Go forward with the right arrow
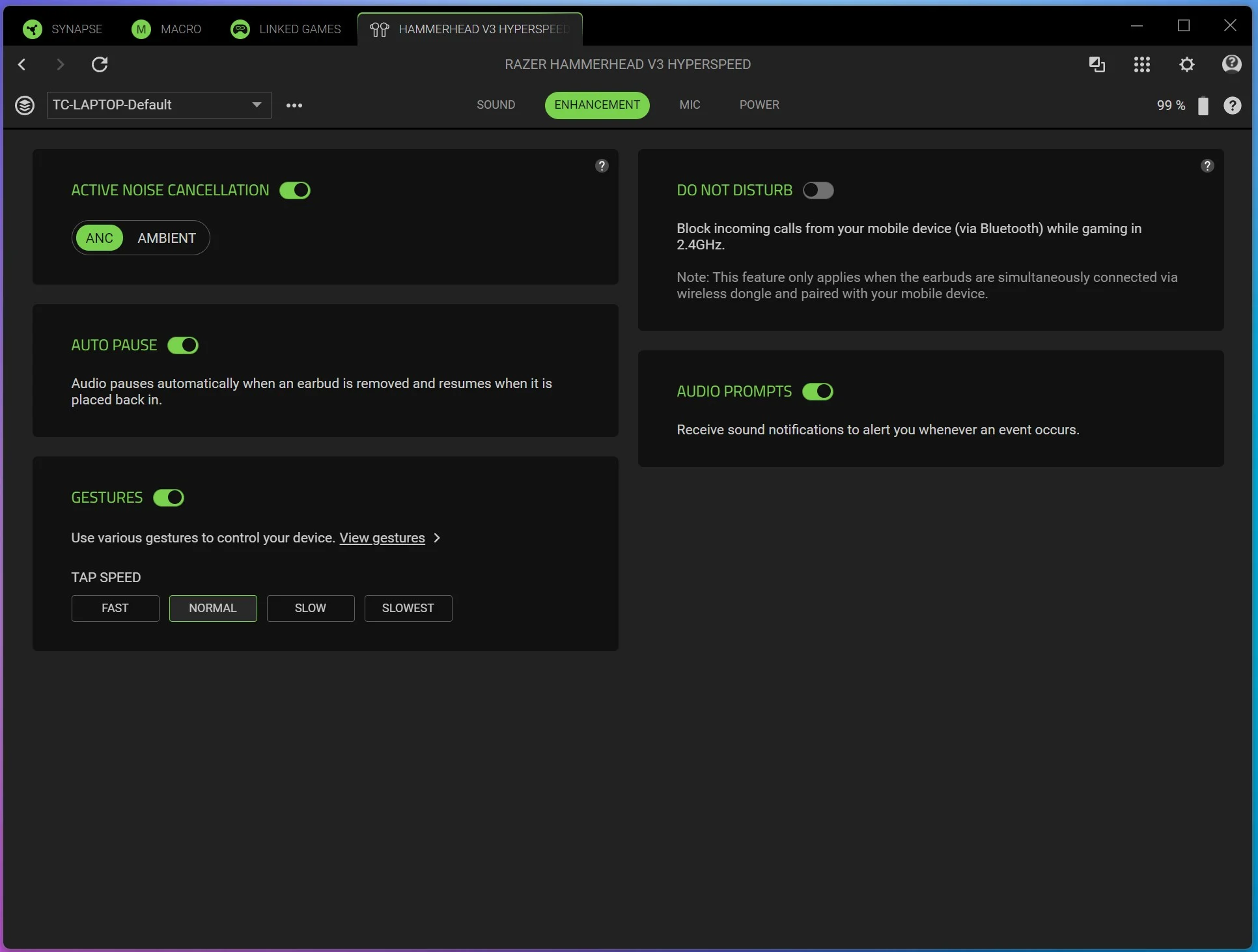The image size is (1258, 952). pos(61,64)
